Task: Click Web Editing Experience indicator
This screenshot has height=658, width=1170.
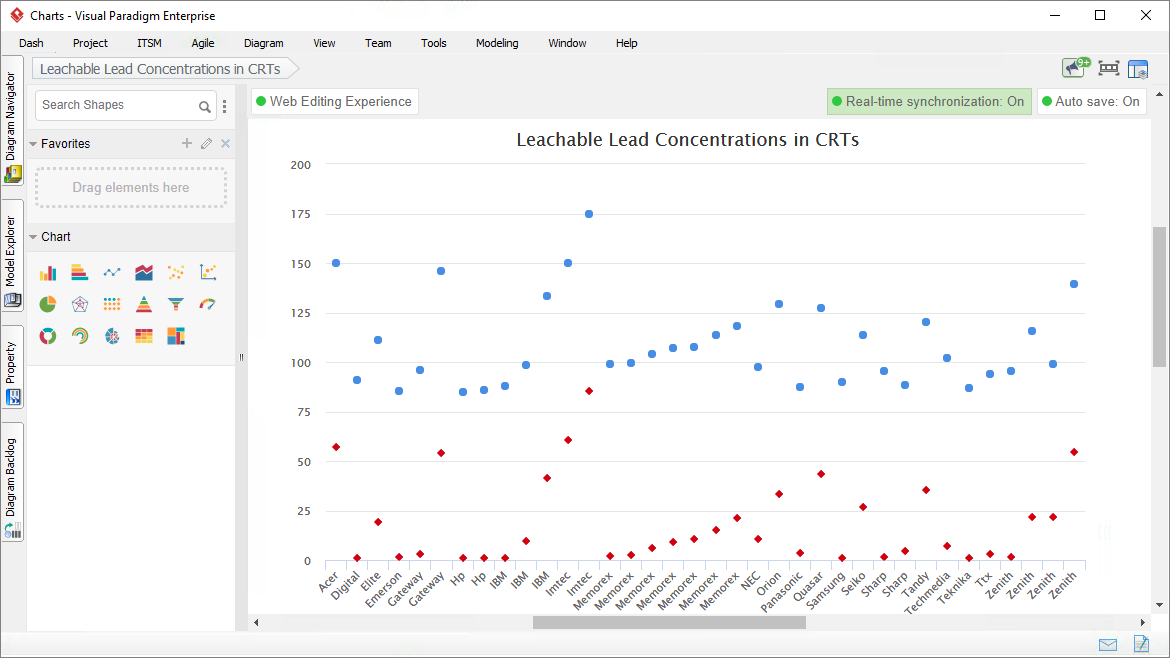Action: coord(334,101)
